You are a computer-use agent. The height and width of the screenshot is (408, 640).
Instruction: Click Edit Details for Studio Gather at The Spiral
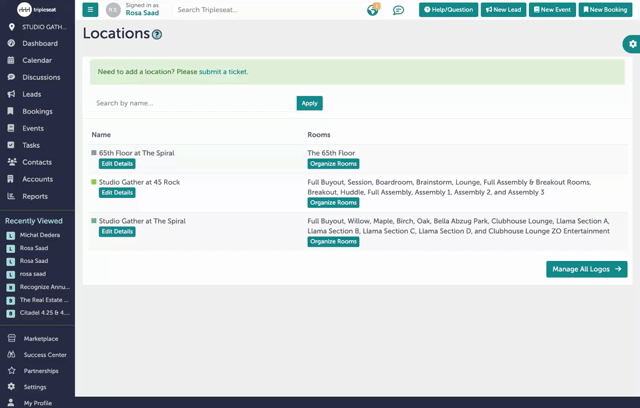coord(117,232)
